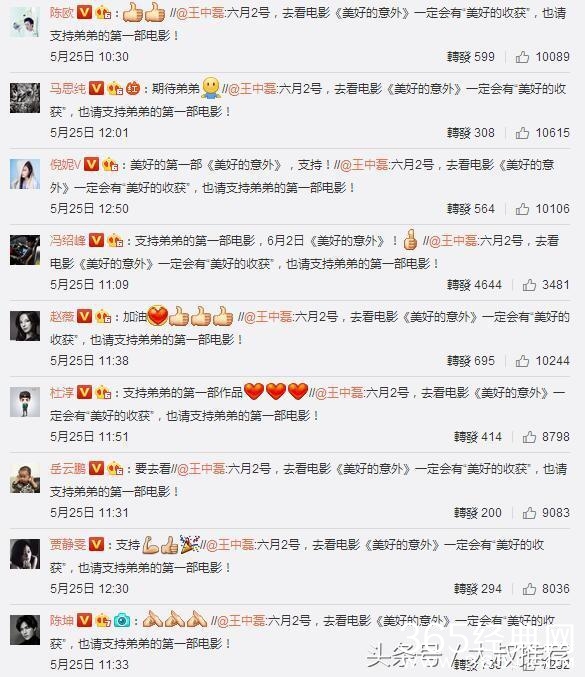The image size is (585, 677).
Task: Click the 转发 294 repost button
Action: tap(477, 588)
